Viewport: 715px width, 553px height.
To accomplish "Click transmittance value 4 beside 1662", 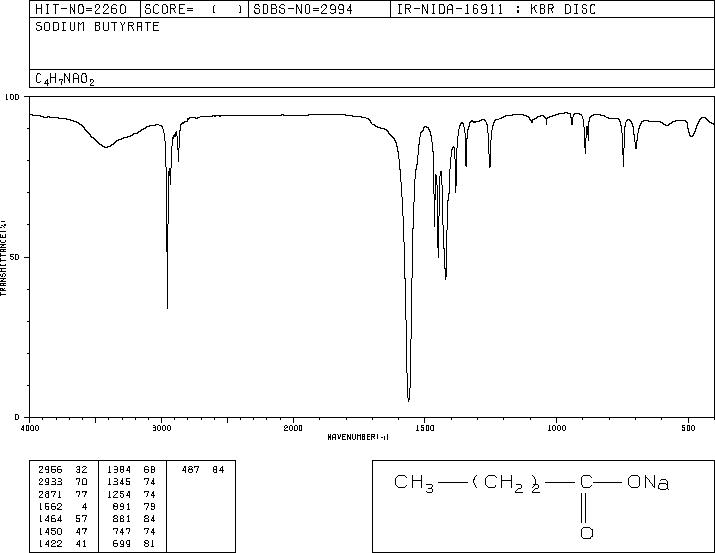I will tap(84, 506).
